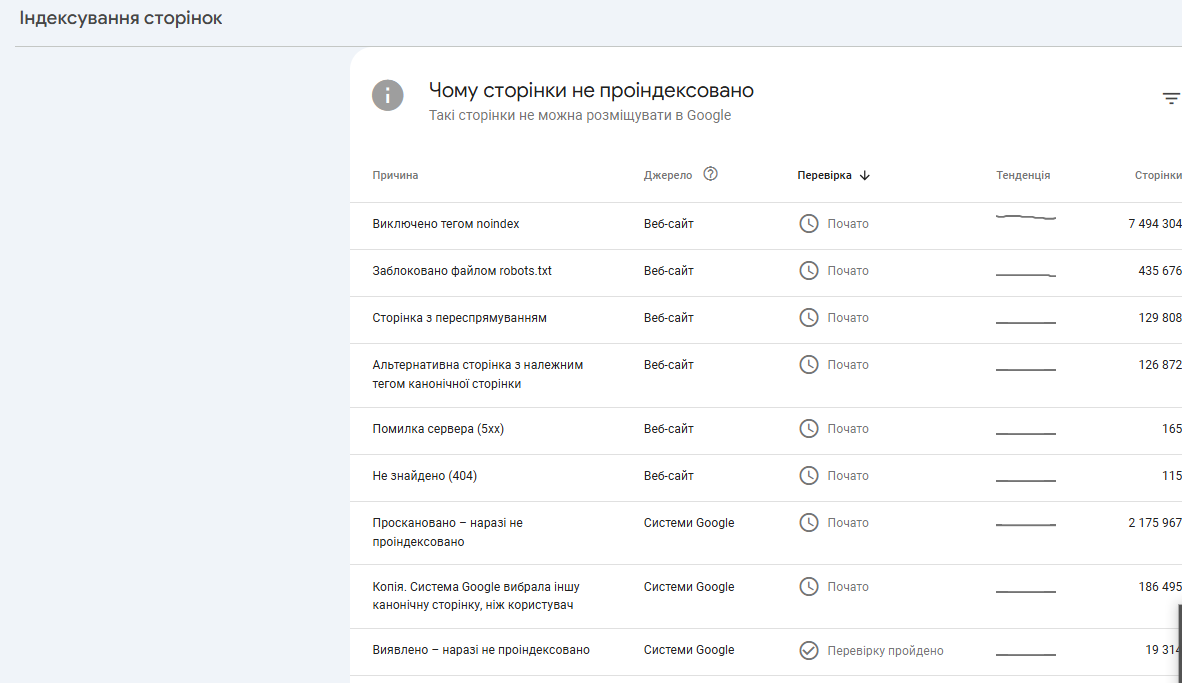Screen dimensions: 1182x683
Task: Click the clock icon in the server error row
Action: coord(809,429)
